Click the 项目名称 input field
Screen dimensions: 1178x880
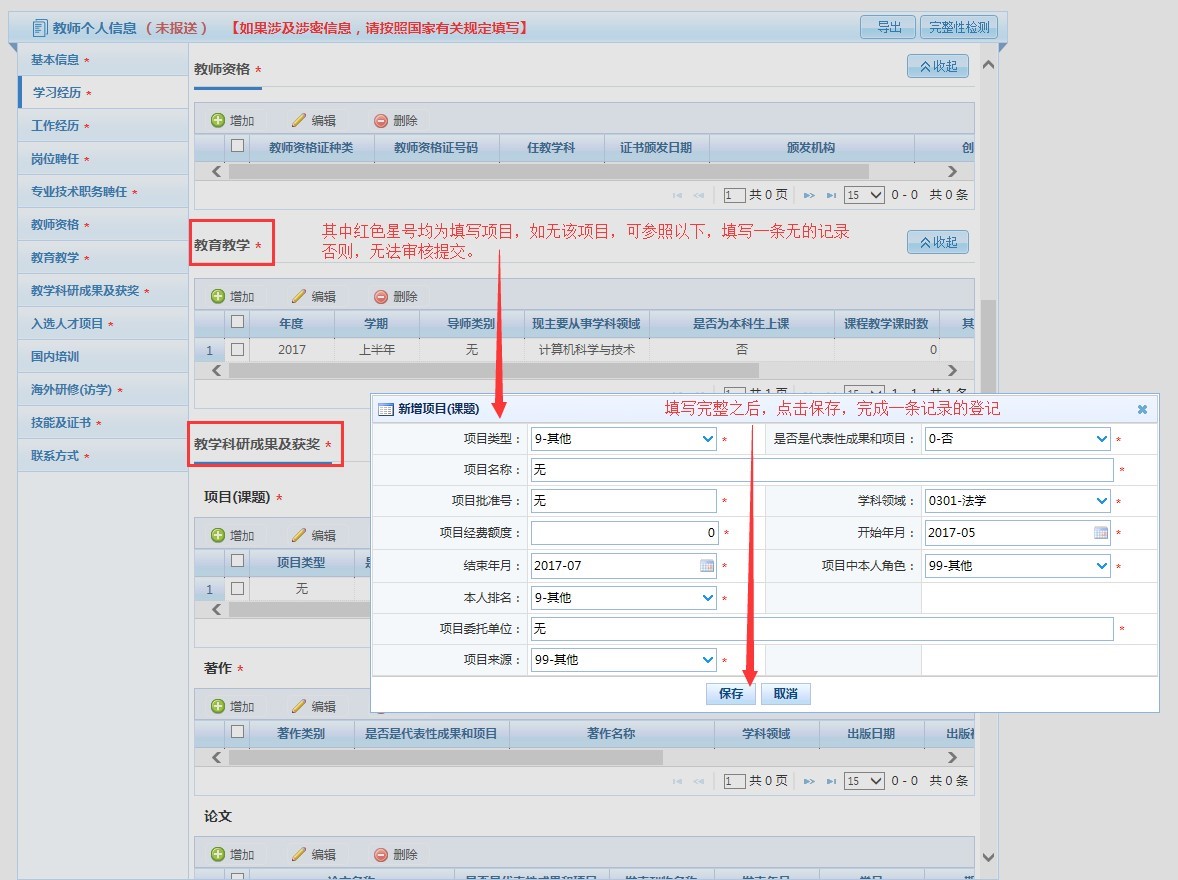coord(820,470)
